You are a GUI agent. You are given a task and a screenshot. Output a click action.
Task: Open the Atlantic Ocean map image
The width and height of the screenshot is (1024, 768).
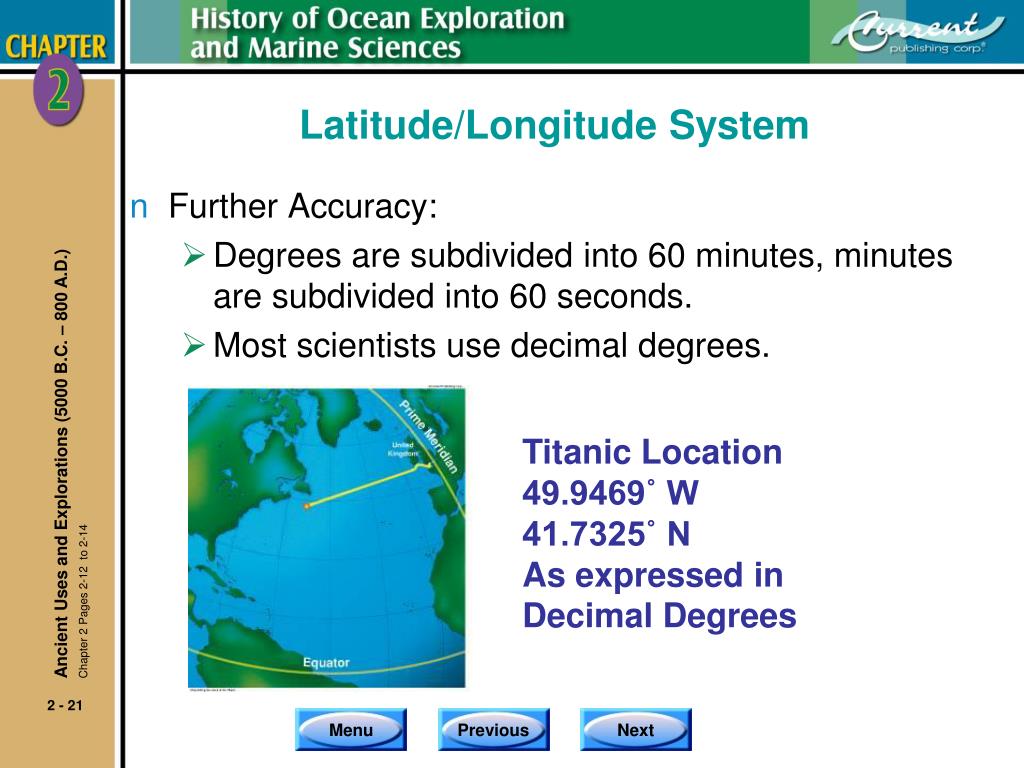(327, 537)
